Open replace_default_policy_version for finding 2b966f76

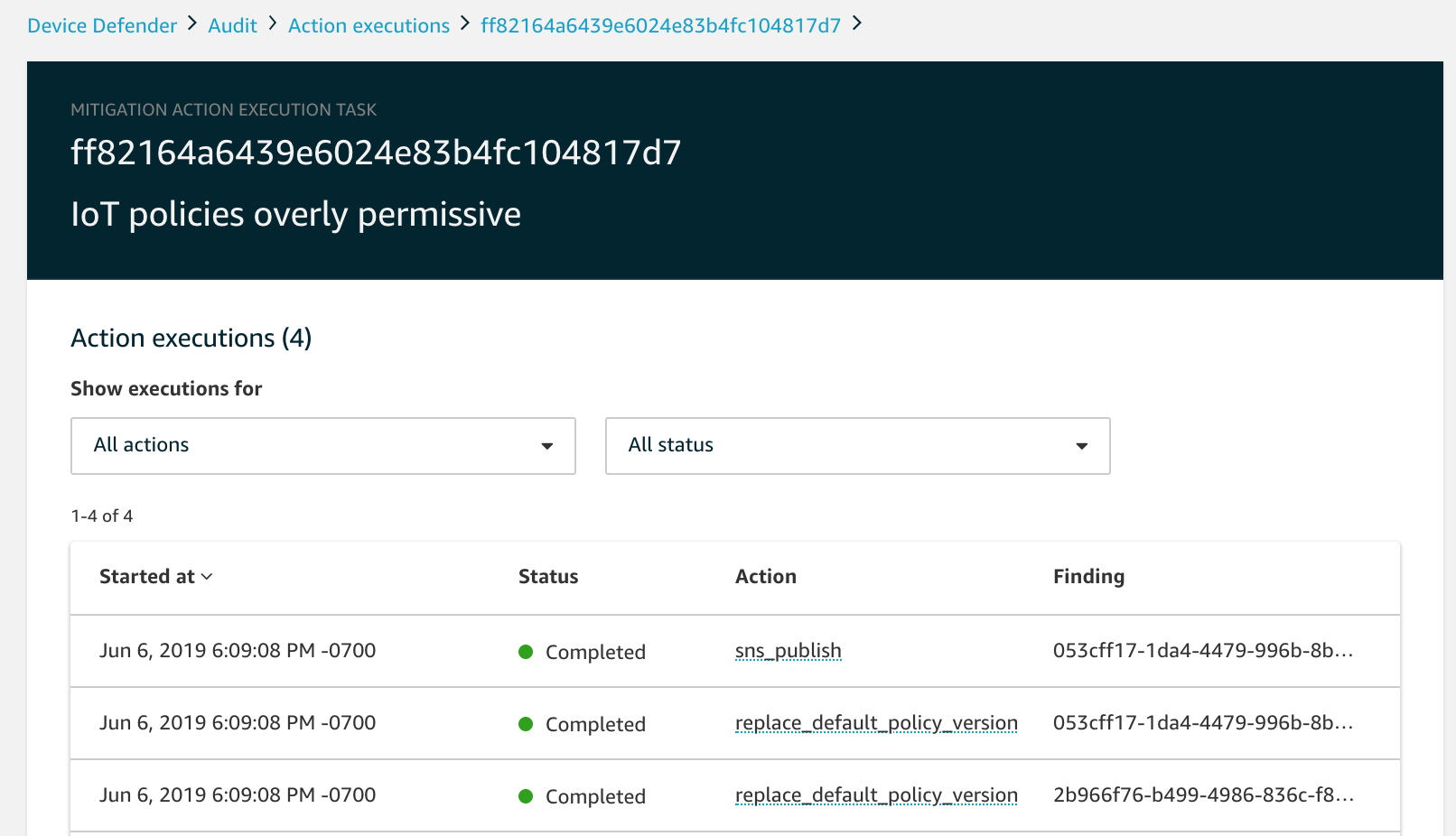coord(876,795)
